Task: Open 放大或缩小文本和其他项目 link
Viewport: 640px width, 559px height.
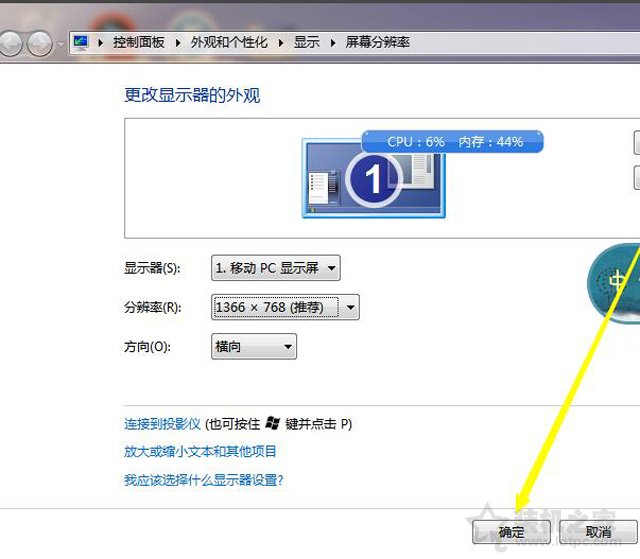Action: pyautogui.click(x=200, y=452)
